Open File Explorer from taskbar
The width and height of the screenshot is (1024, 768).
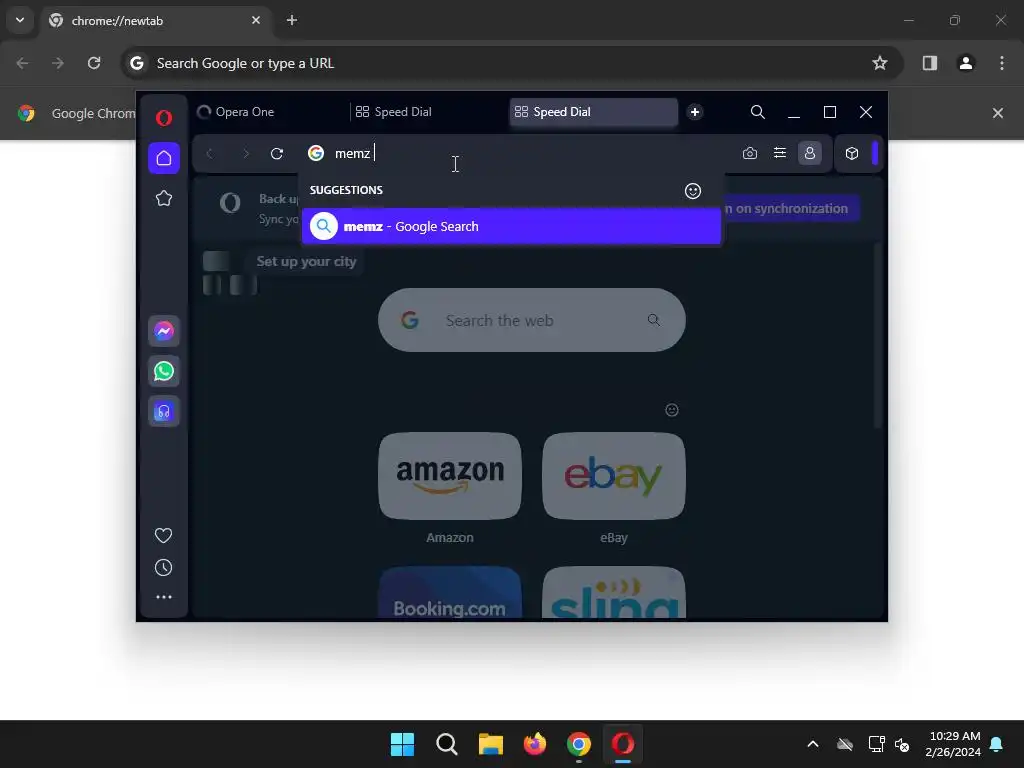coord(490,744)
